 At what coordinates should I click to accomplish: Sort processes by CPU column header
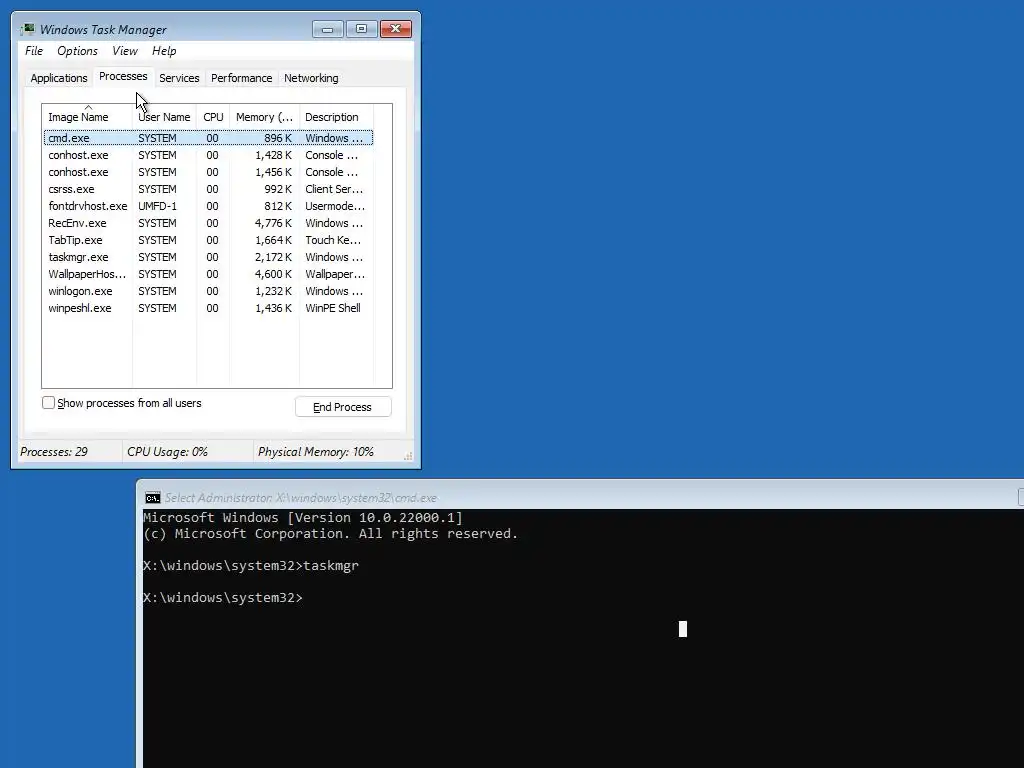[213, 118]
